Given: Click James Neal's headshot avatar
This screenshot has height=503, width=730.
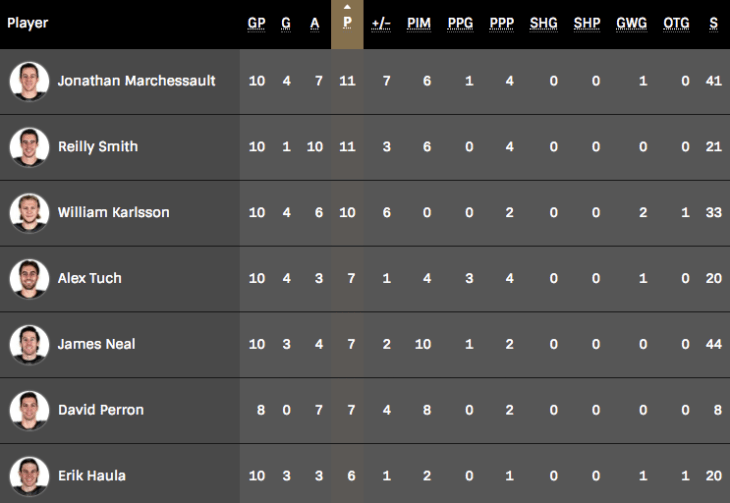Looking at the screenshot, I should (29, 344).
